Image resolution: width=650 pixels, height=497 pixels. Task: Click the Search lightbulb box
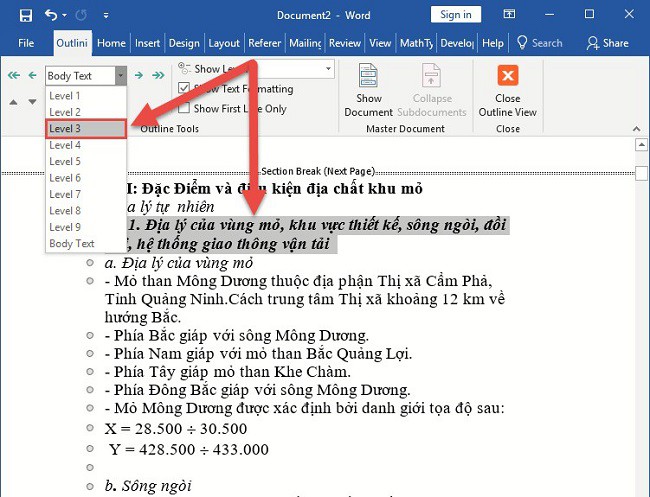click(540, 43)
